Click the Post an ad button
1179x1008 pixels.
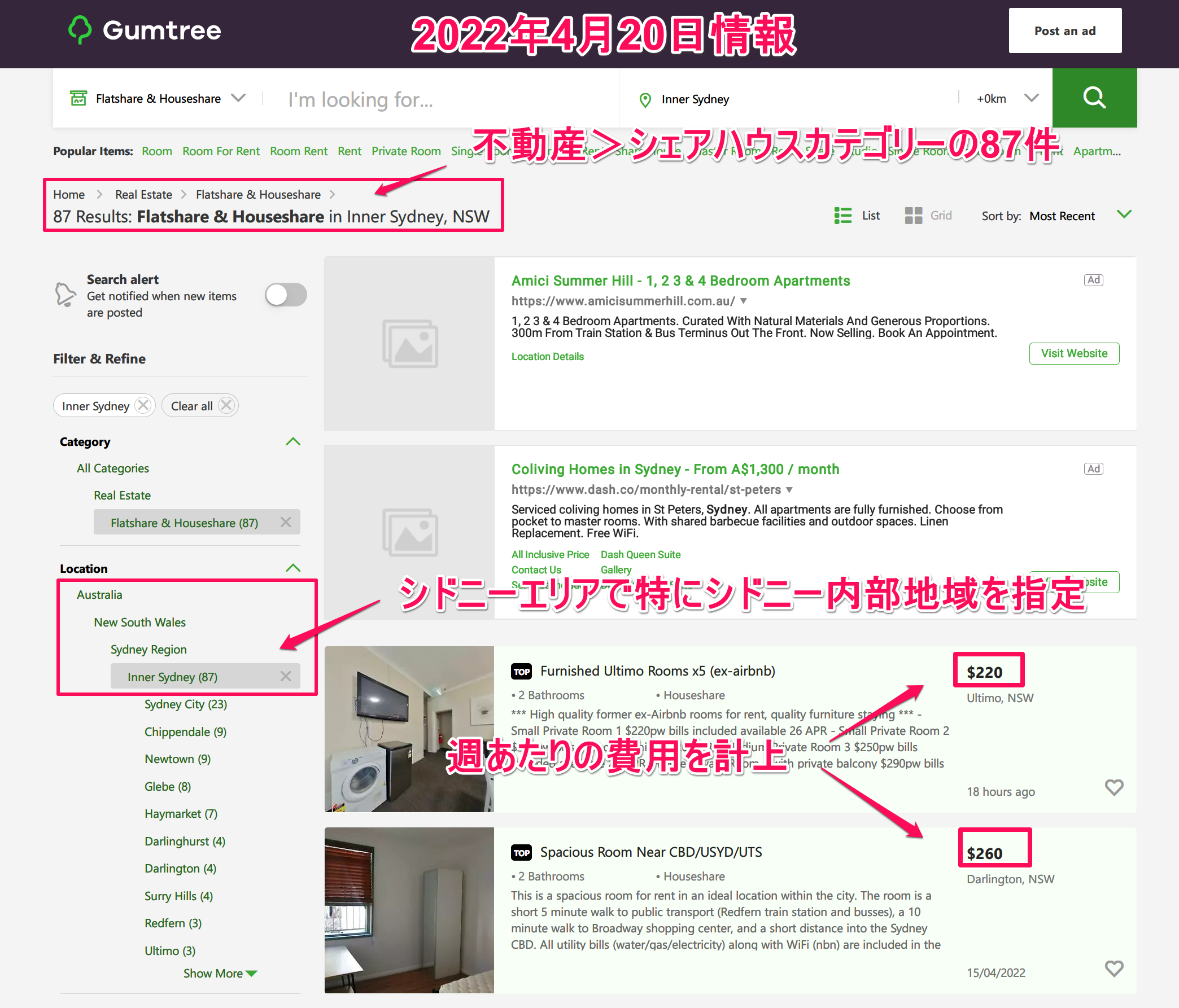coord(1064,30)
